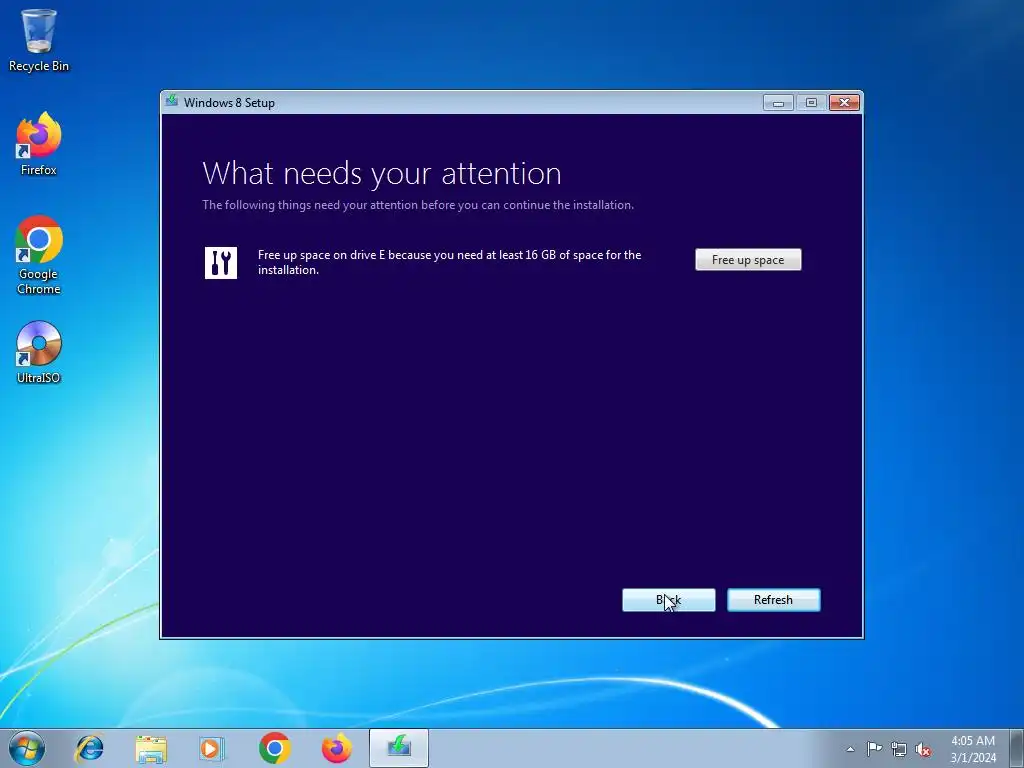
Task: Maximize the Windows 8 Setup window
Action: 811,103
